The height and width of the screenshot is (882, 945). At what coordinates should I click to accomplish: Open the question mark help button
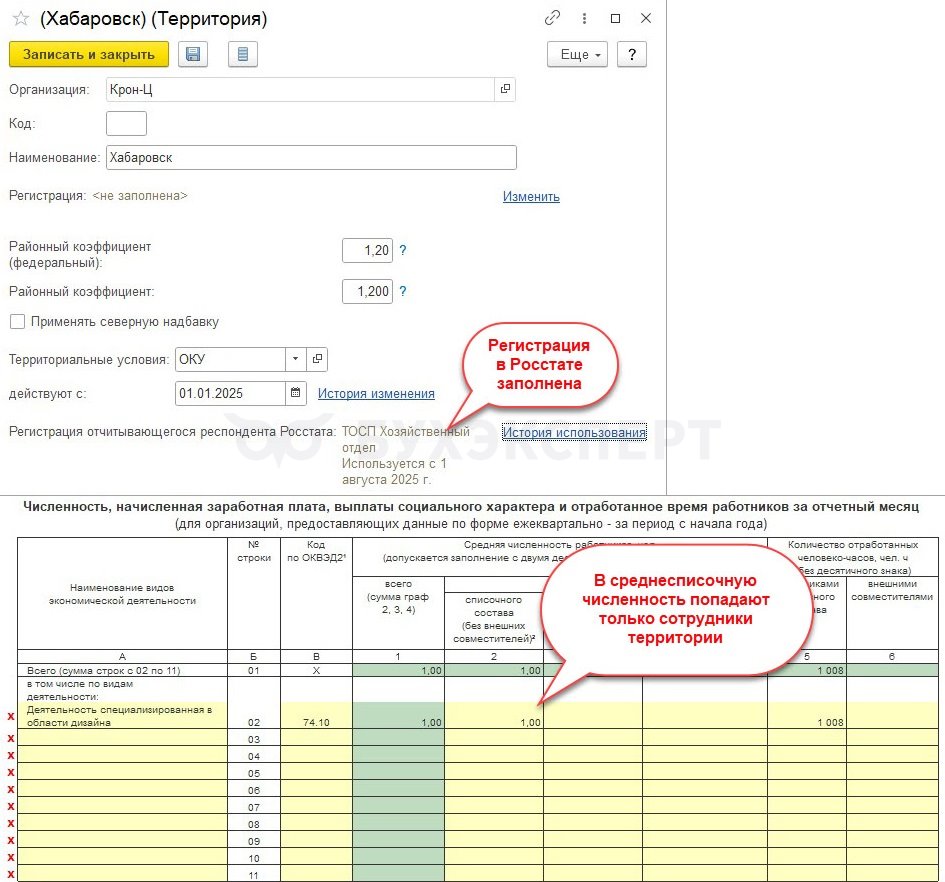632,54
